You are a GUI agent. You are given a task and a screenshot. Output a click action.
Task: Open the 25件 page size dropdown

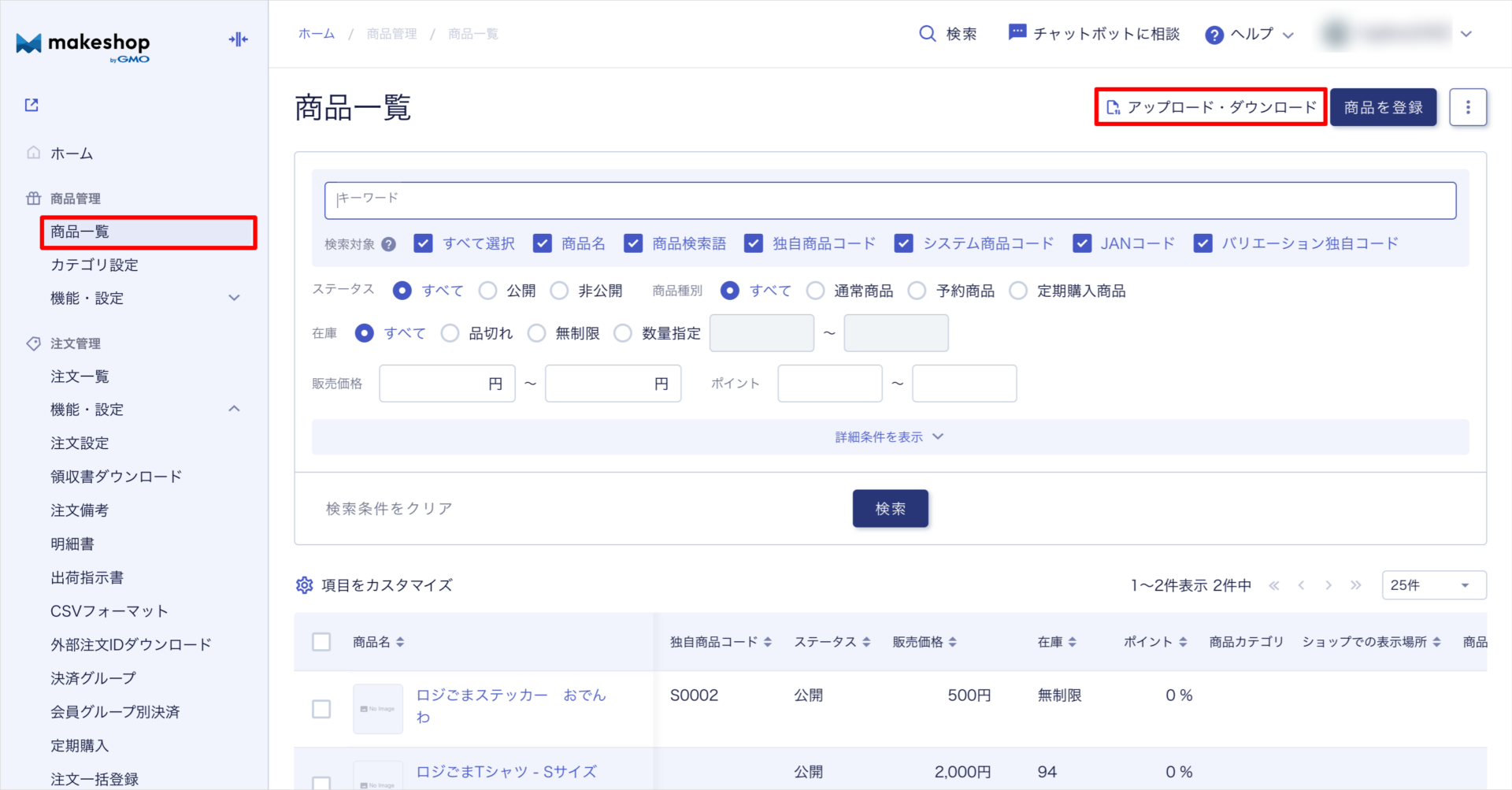coord(1433,585)
